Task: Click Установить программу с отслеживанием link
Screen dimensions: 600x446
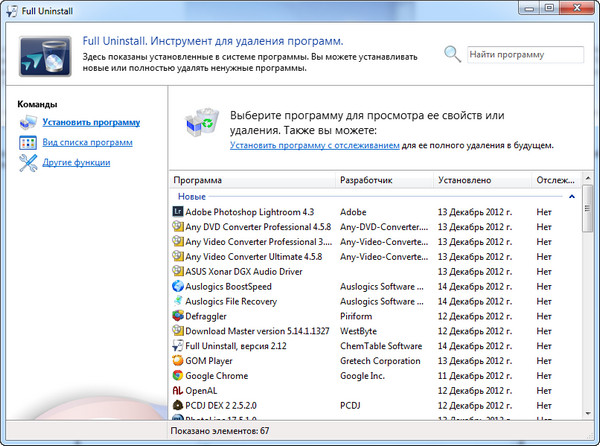Action: (315, 145)
